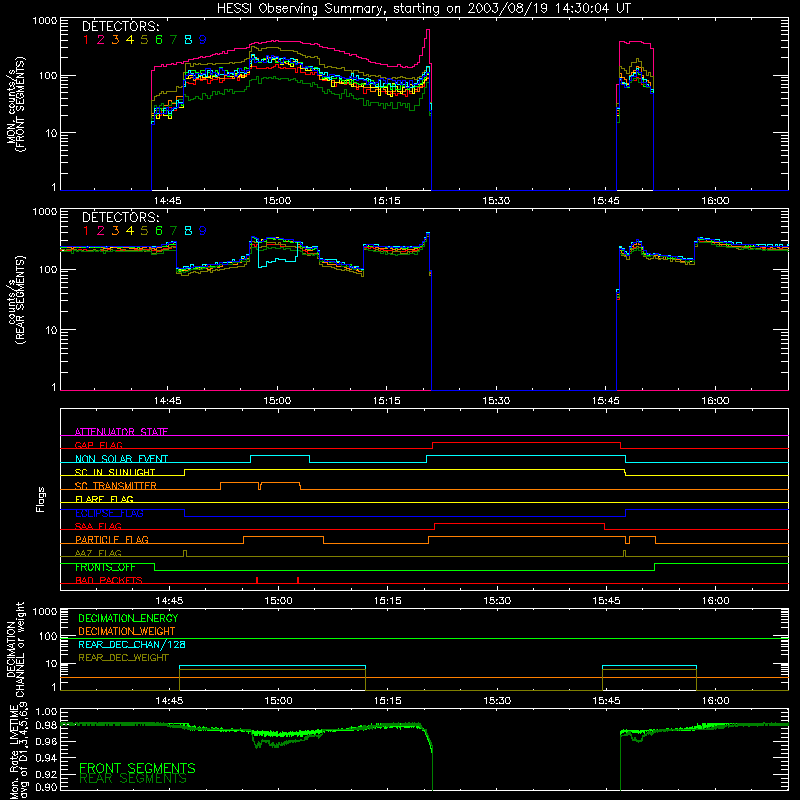
Task: Select pink detector 2 in front segments legend
Action: coord(101,40)
